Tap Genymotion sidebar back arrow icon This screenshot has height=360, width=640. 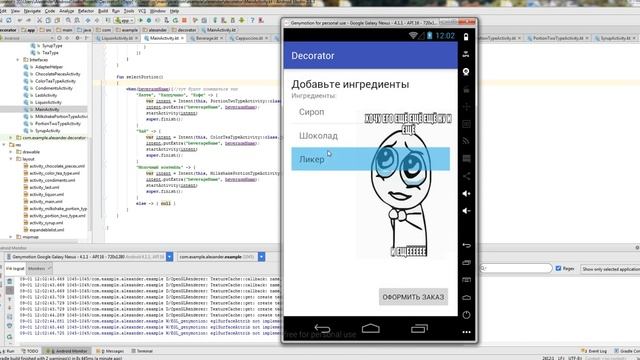[466, 245]
